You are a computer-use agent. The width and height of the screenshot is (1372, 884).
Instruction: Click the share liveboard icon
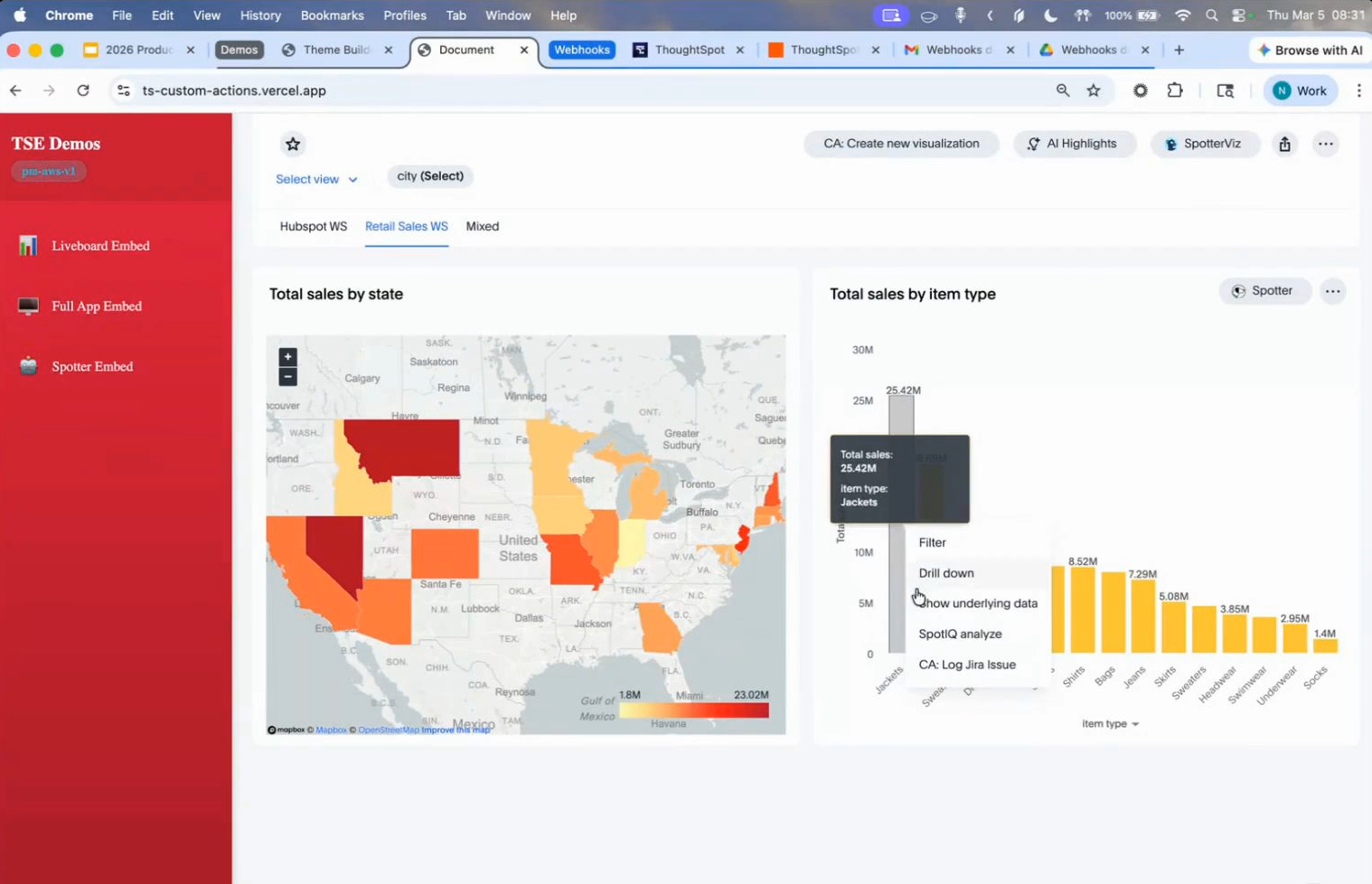1284,145
